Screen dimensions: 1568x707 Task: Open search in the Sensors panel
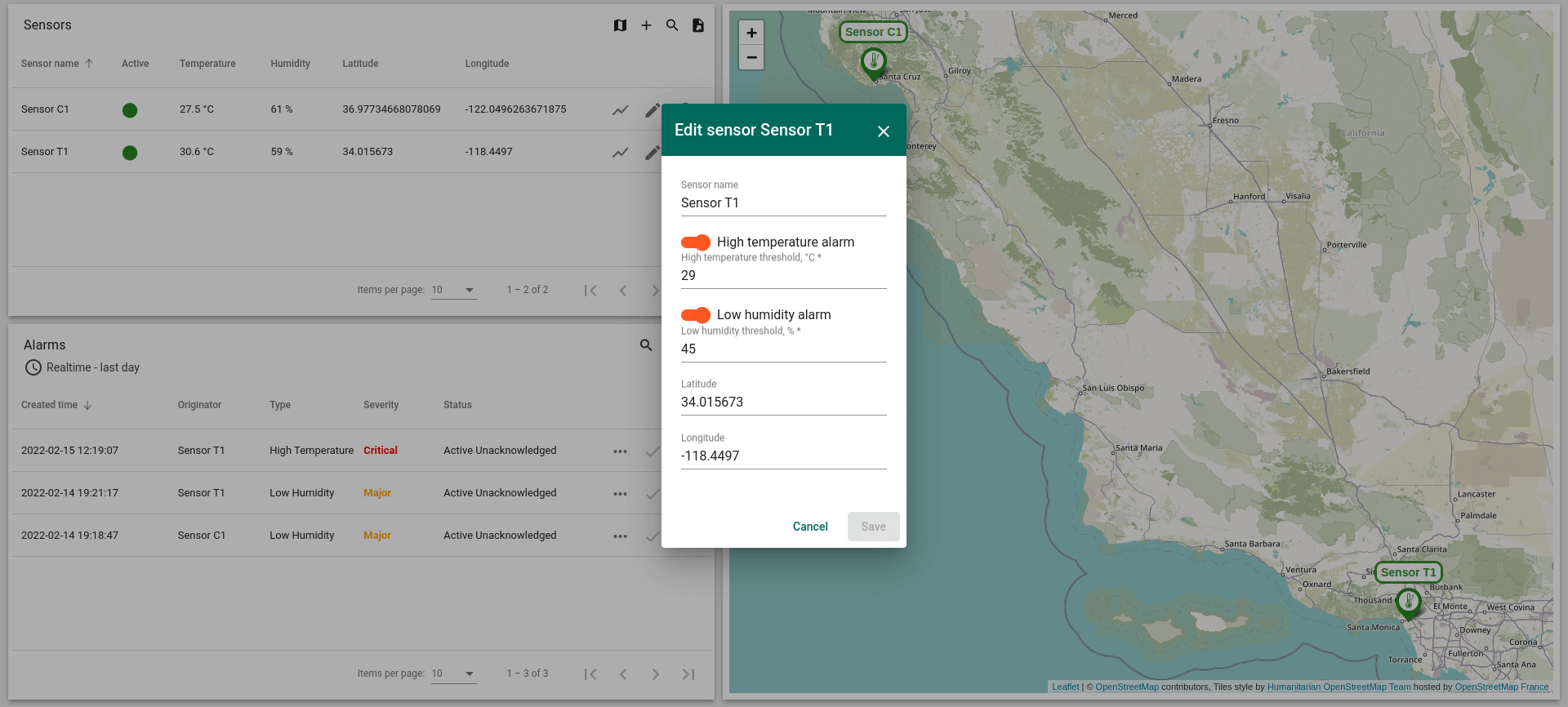pyautogui.click(x=672, y=25)
